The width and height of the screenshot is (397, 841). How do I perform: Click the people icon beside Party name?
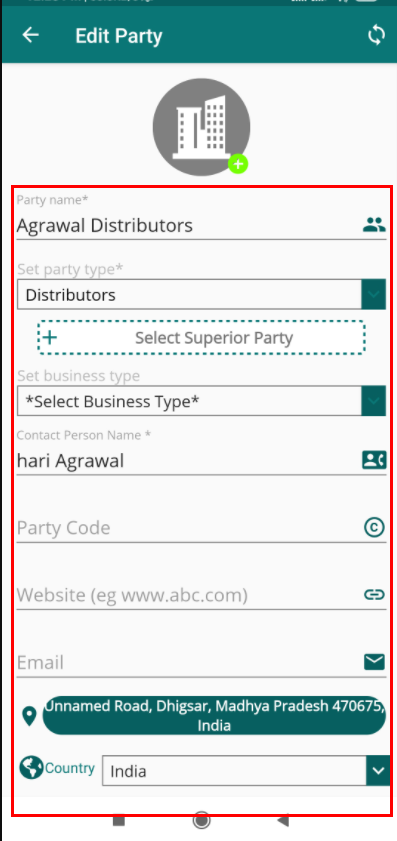click(374, 225)
